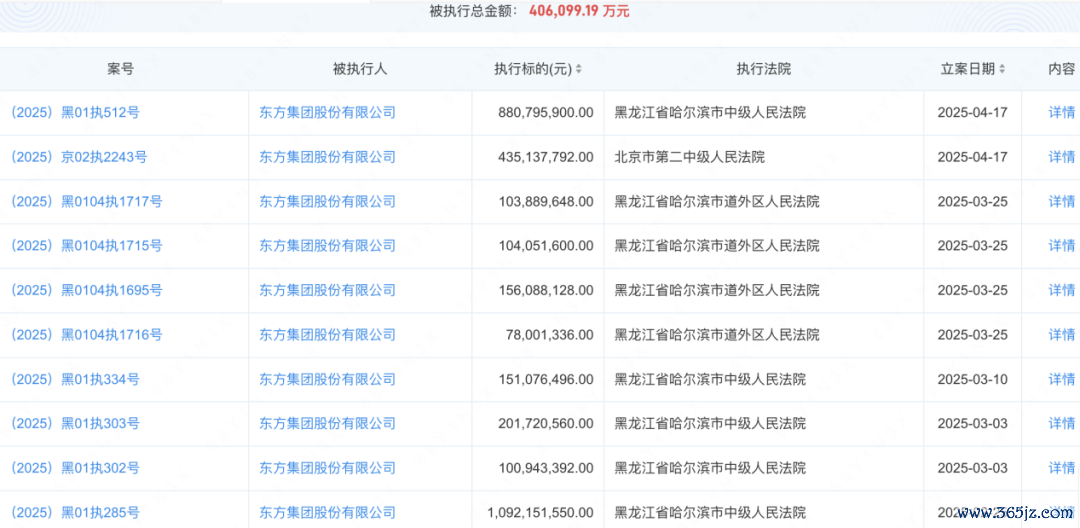Screen dimensions: 1080x528
Task: Open 东方集团股份有限公司 in the 黑01执303号 row
Action: coord(328,423)
